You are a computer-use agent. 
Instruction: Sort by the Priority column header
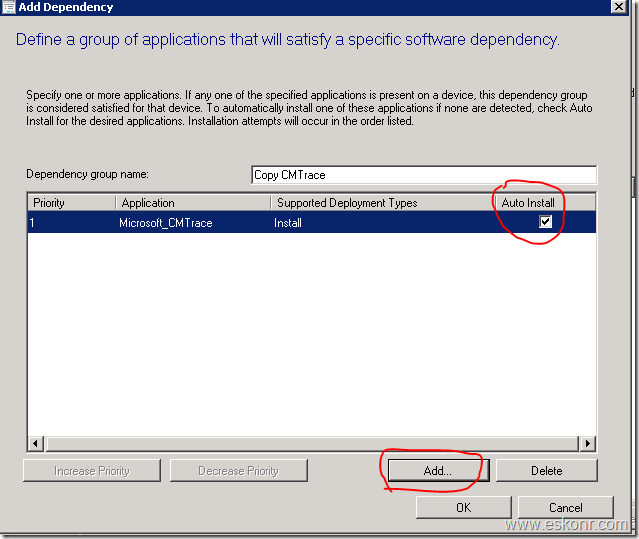(71, 203)
